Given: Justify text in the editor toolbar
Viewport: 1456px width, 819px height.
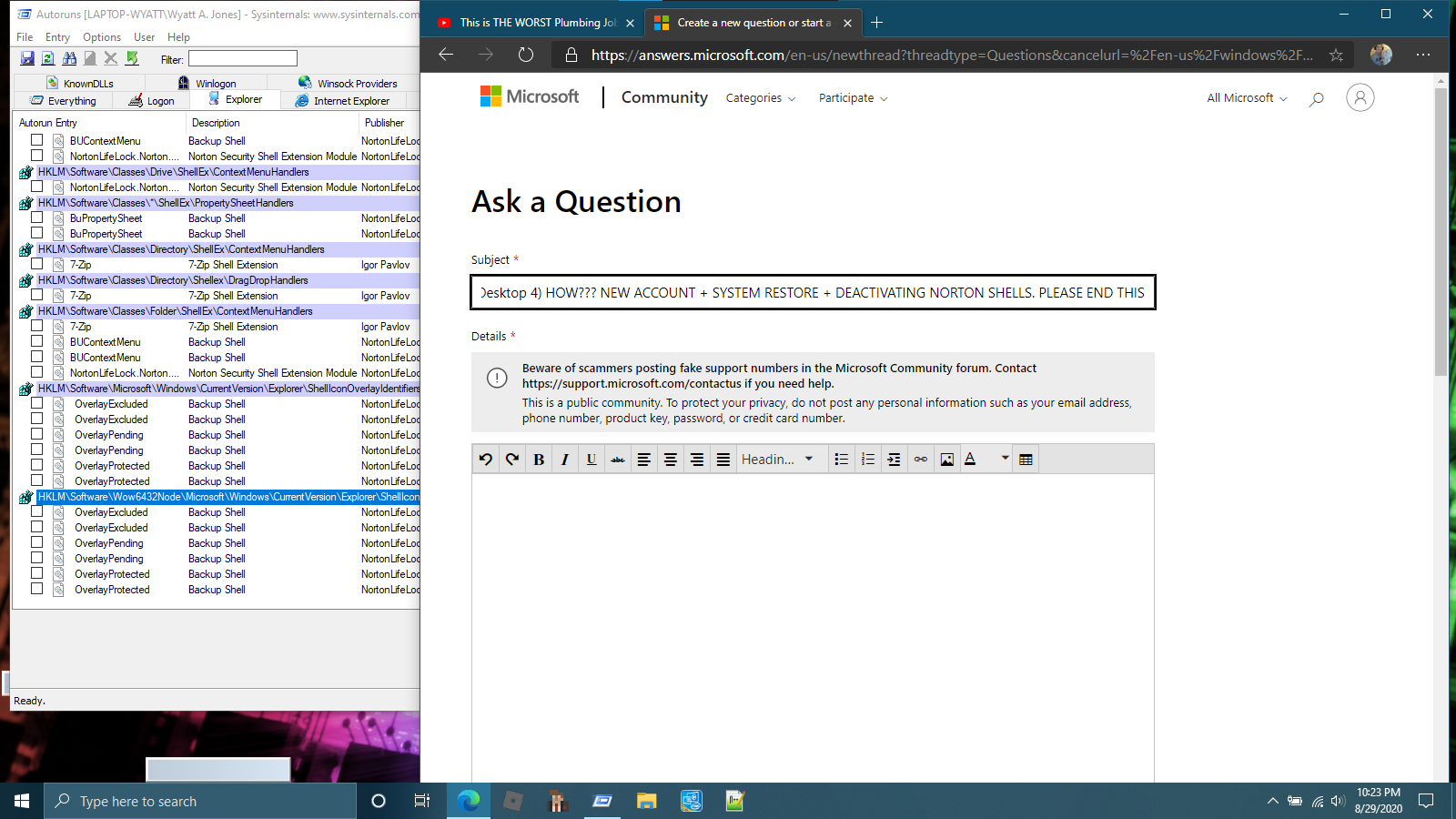Looking at the screenshot, I should pos(723,460).
